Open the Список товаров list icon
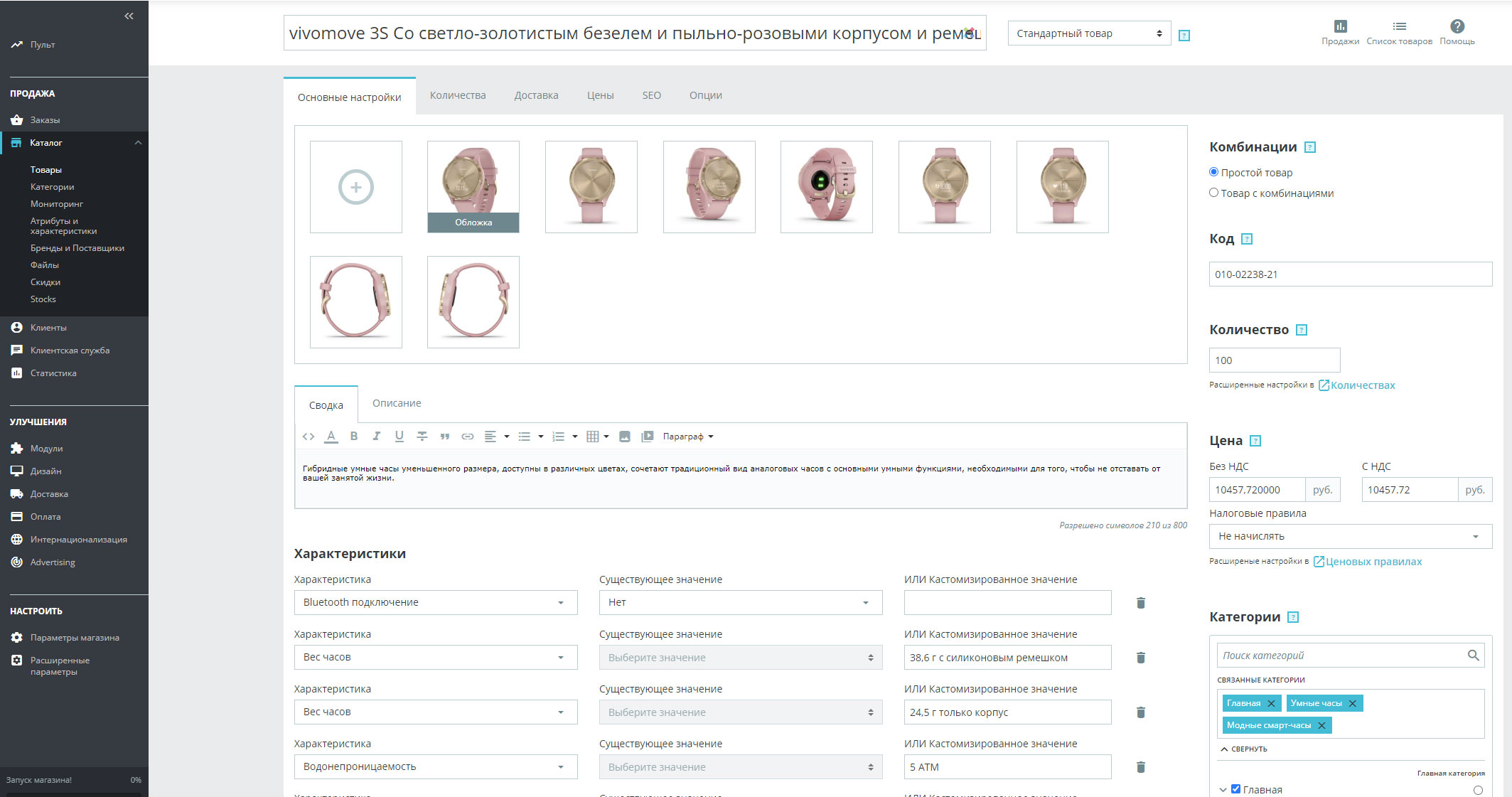 tap(1399, 33)
